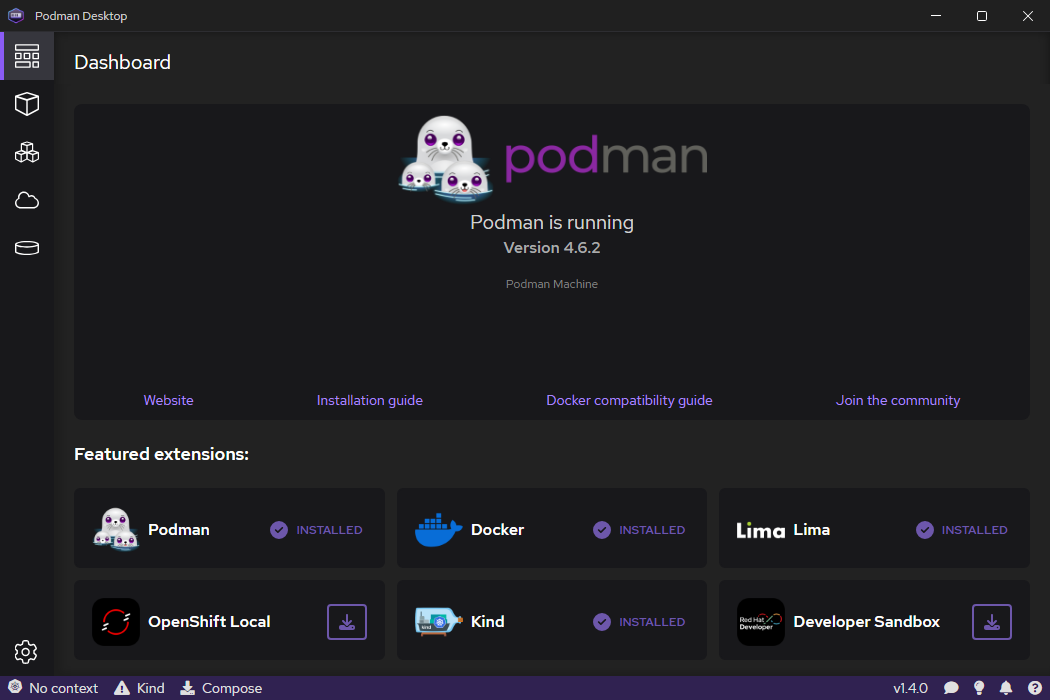Viewport: 1050px width, 700px height.
Task: Click the large Podman seals logo
Action: (447, 159)
